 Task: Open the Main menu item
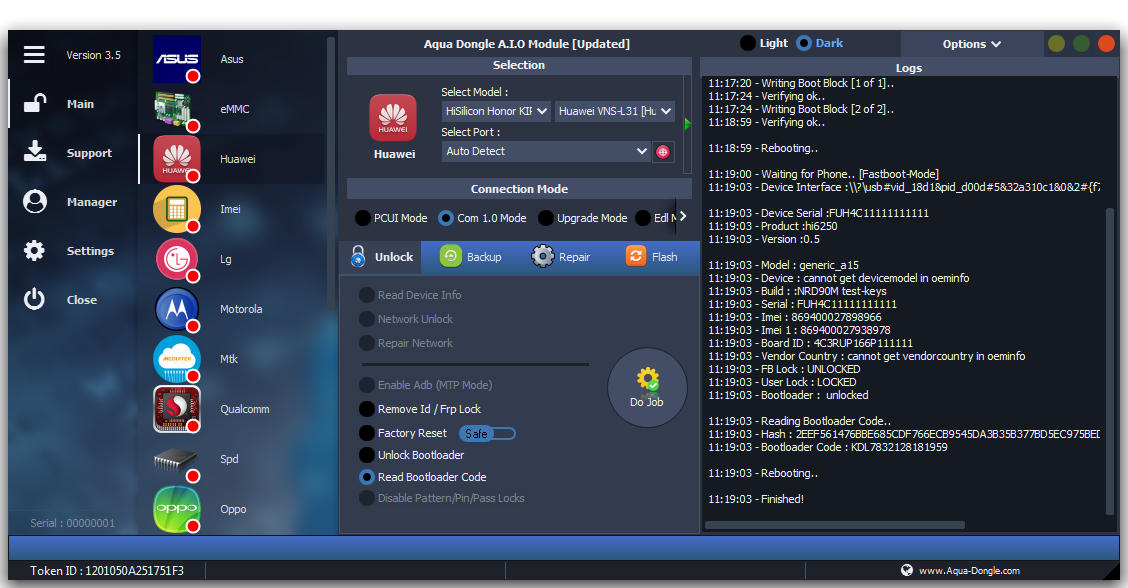coord(81,104)
